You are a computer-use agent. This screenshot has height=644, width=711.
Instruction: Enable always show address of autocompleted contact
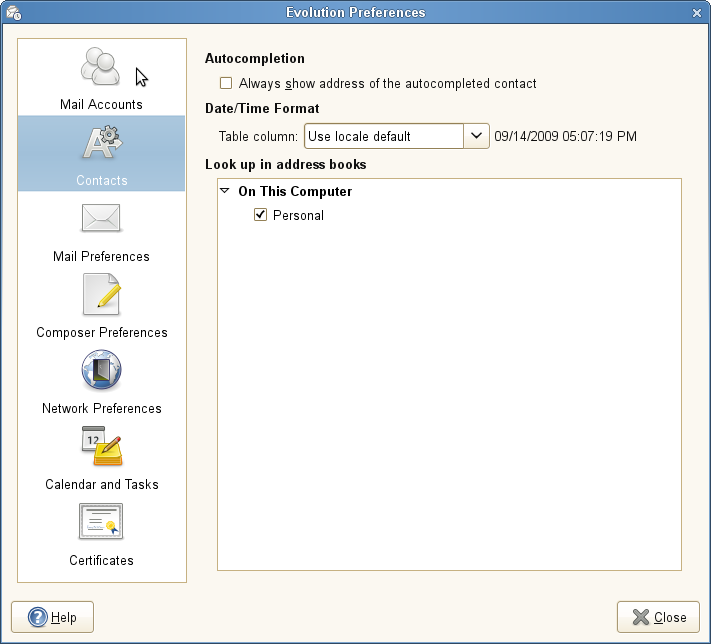pyautogui.click(x=226, y=83)
